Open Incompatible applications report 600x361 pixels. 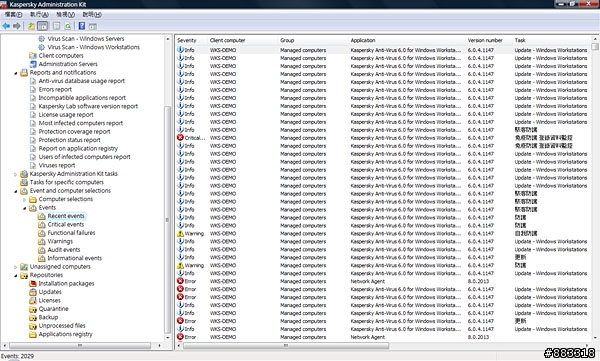coord(82,98)
